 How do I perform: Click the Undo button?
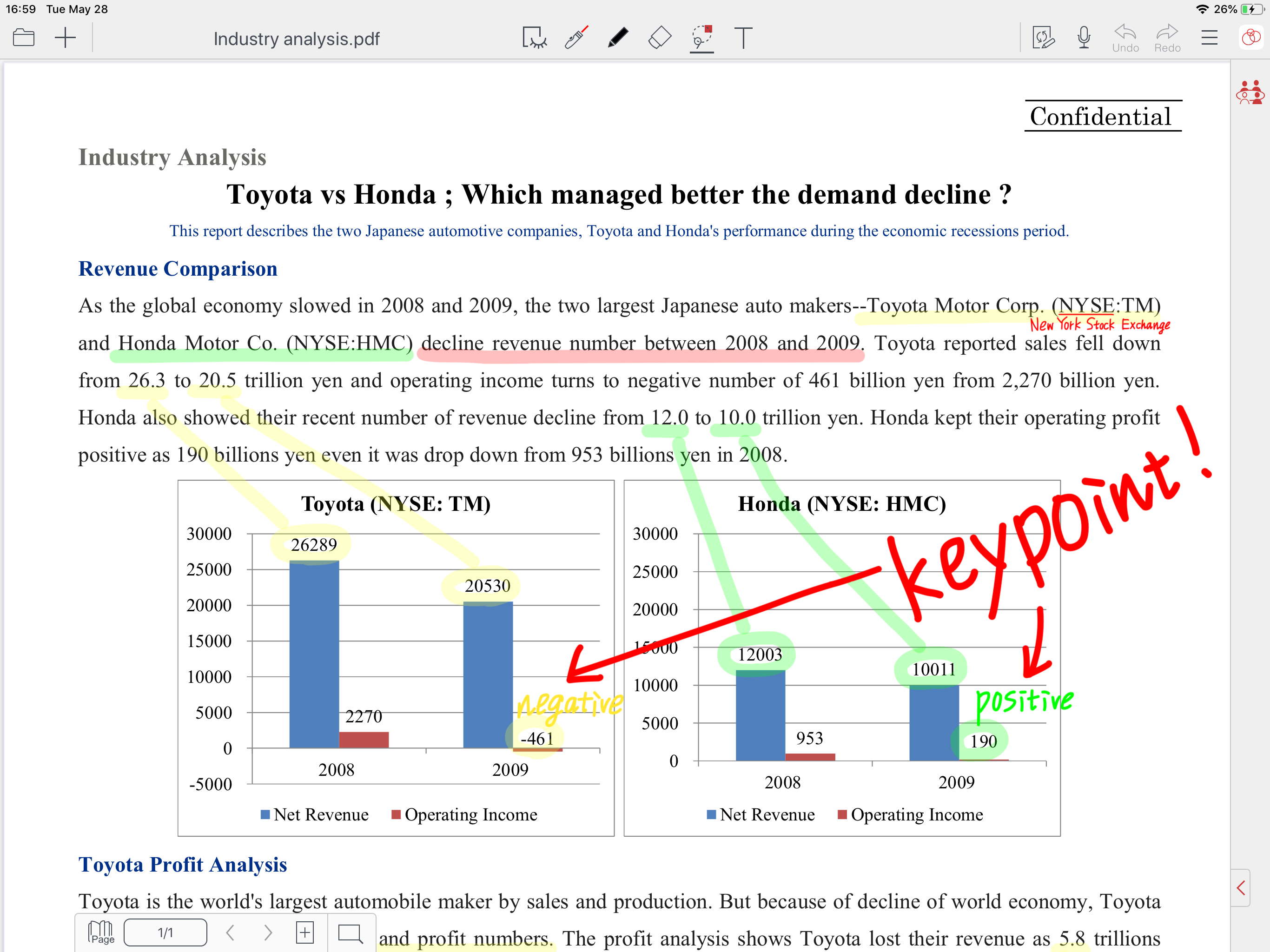(x=1125, y=39)
